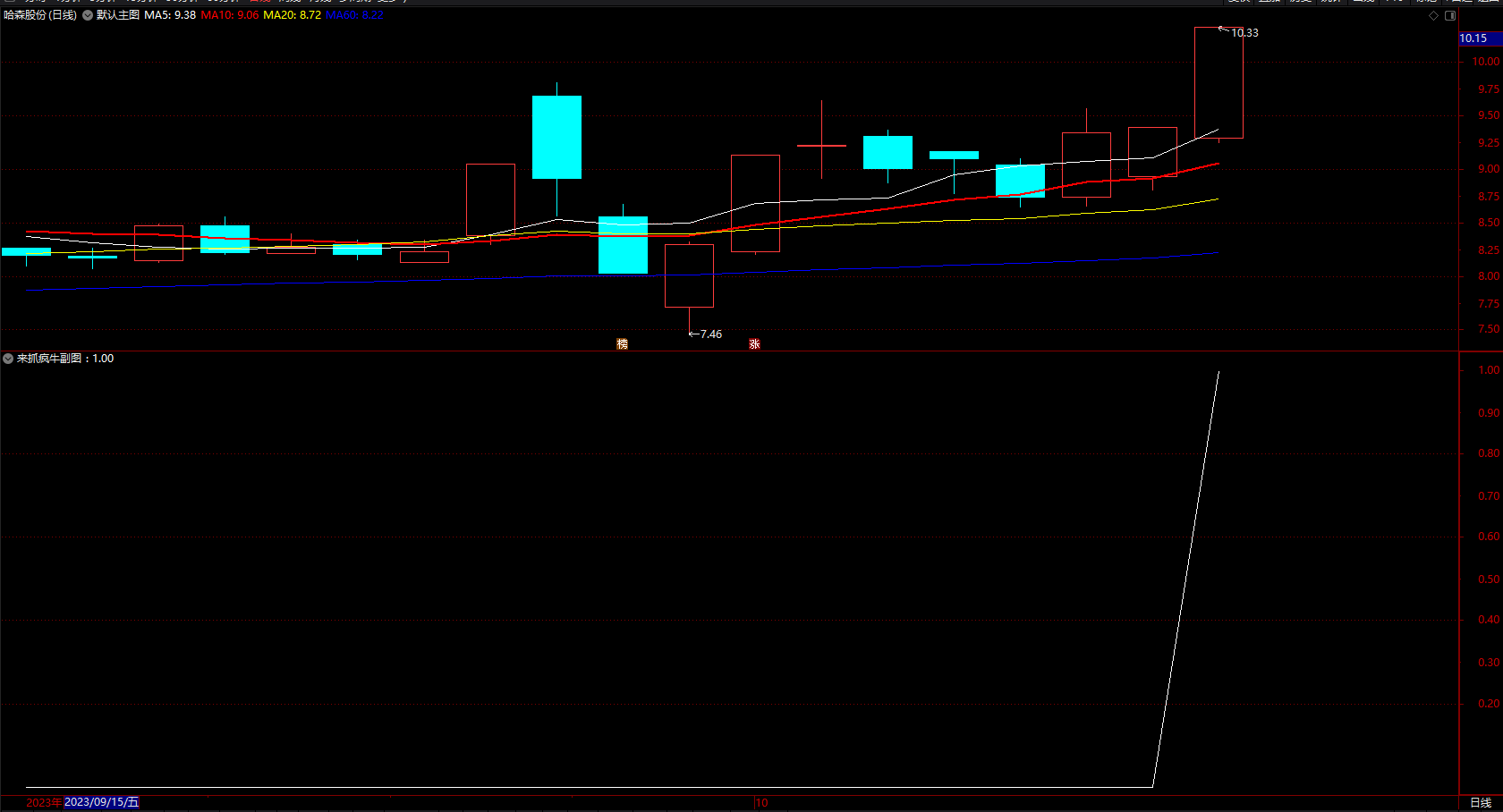Click the 2023/09/15/五 date label
The width and height of the screenshot is (1503, 812).
[x=102, y=802]
